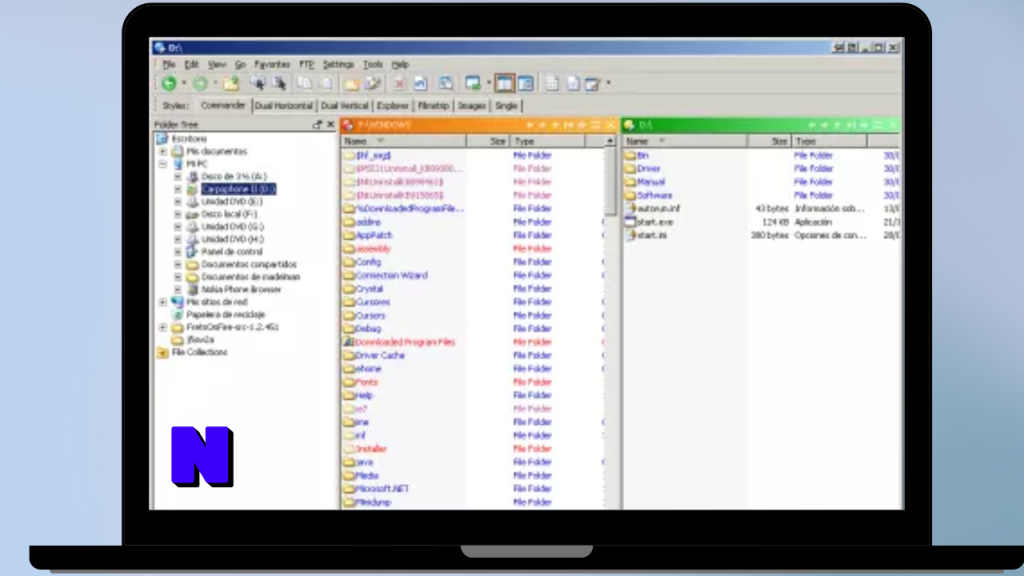Sort WINDOWS pane by the Name column header

tap(404, 141)
